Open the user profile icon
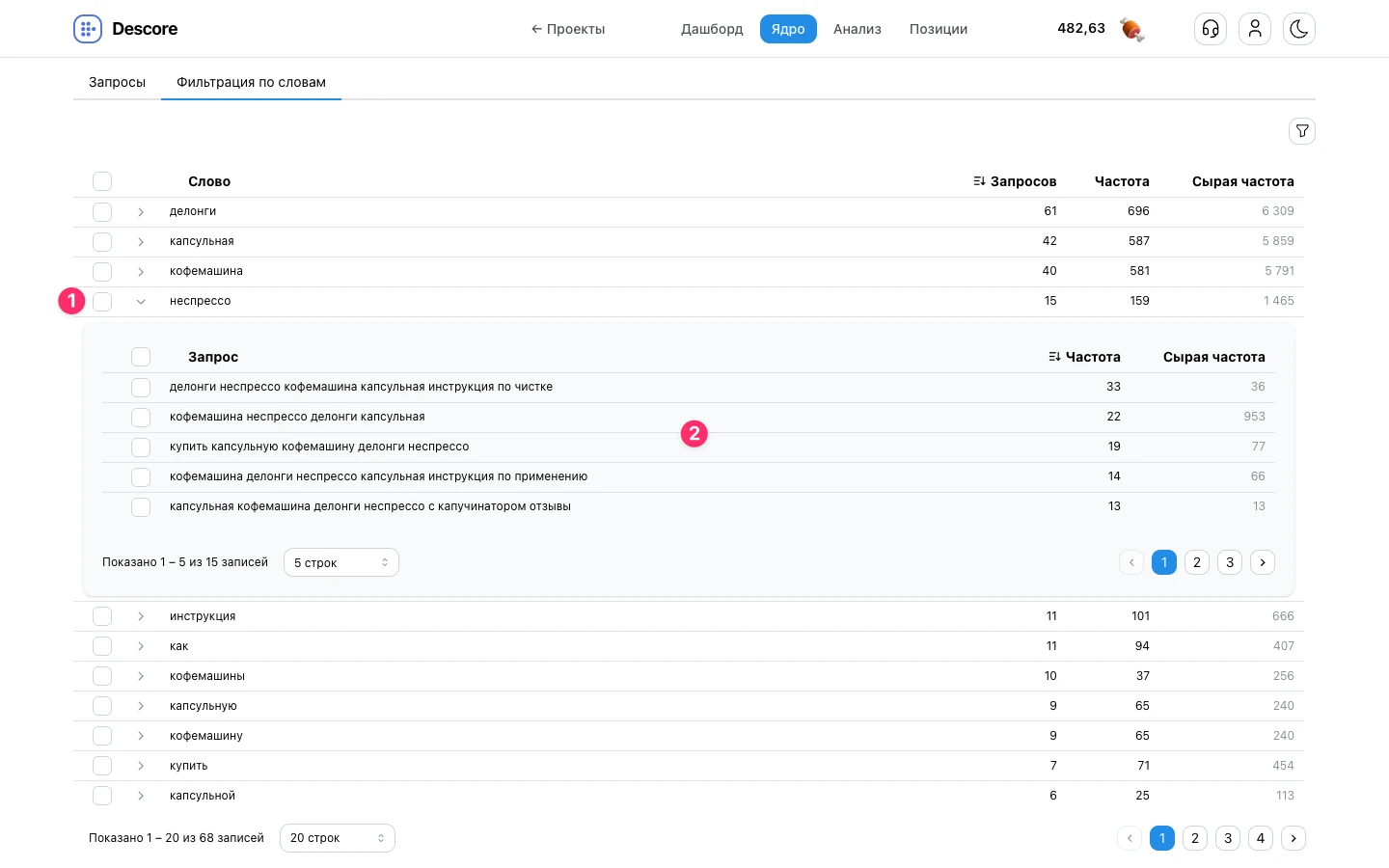The width and height of the screenshot is (1389, 868). [1255, 29]
